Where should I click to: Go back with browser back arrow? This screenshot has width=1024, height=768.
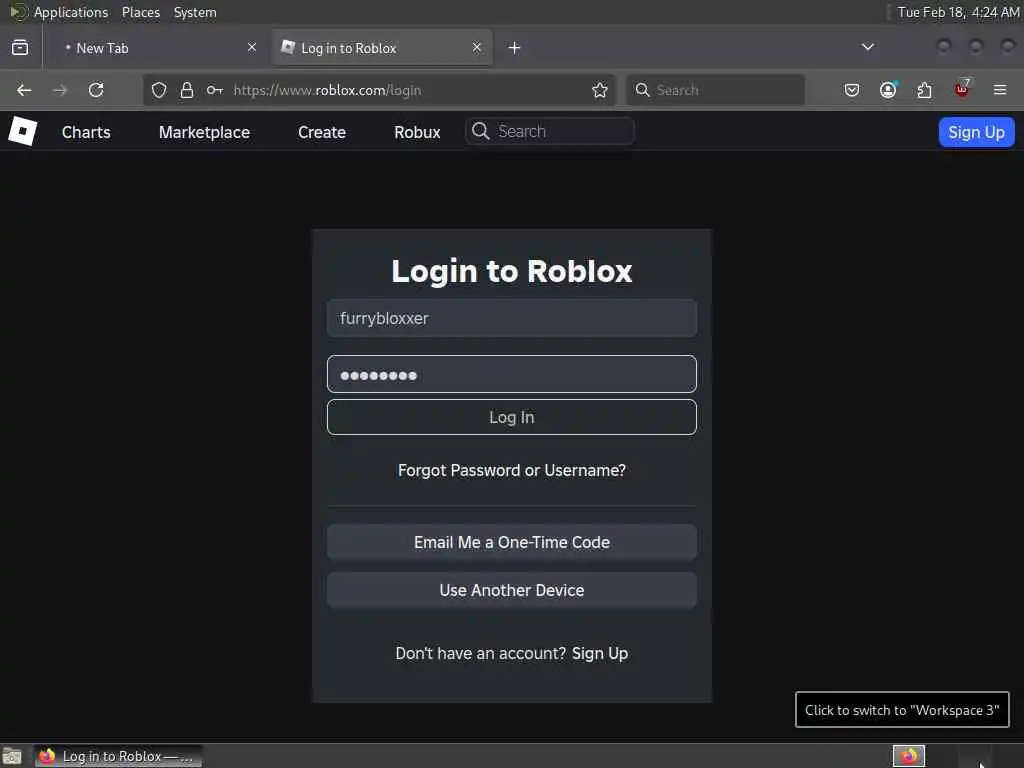[24, 90]
